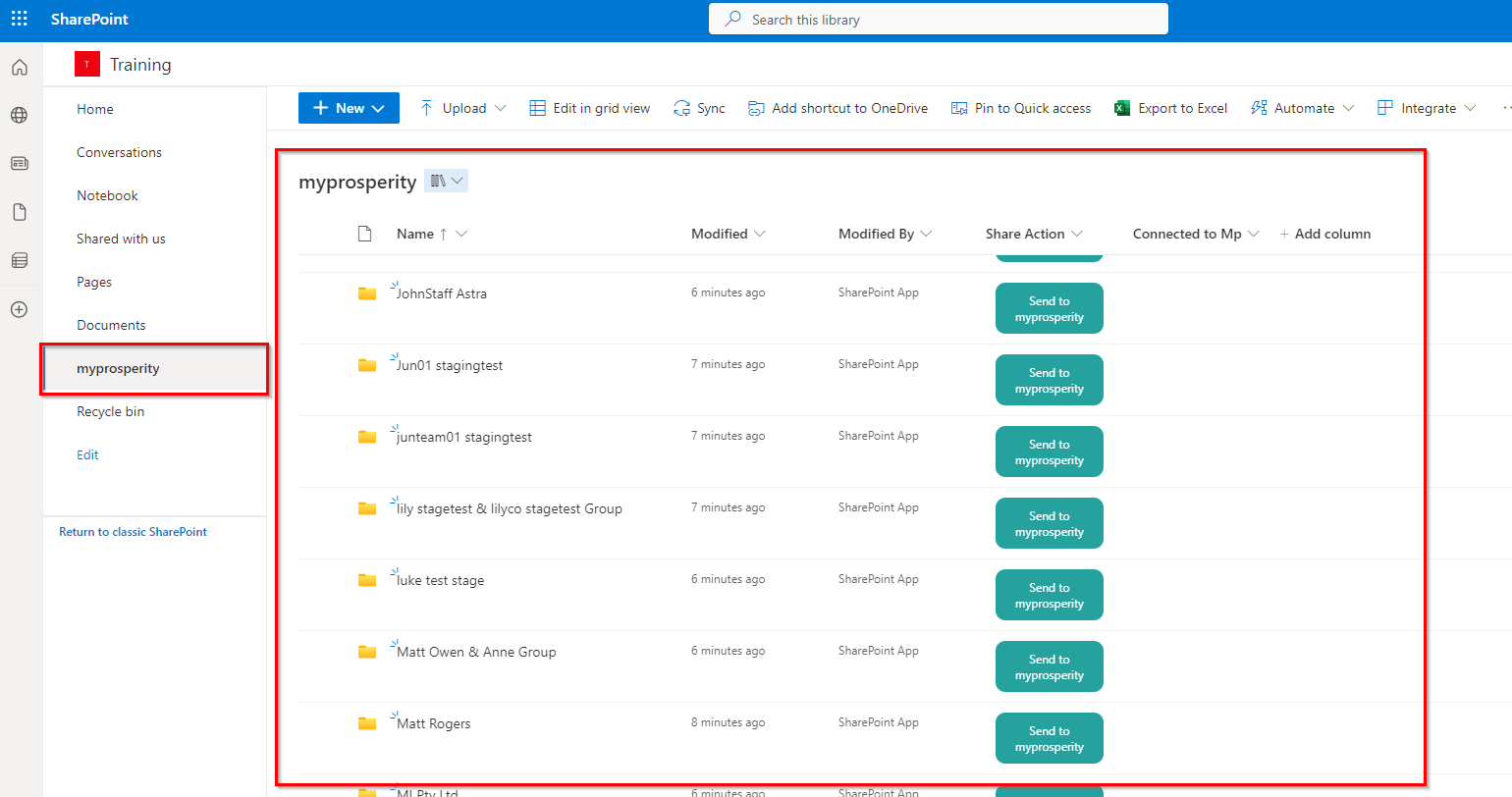This screenshot has width=1512, height=797.
Task: Click JohnStaff Astra folder icon
Action: (x=367, y=293)
